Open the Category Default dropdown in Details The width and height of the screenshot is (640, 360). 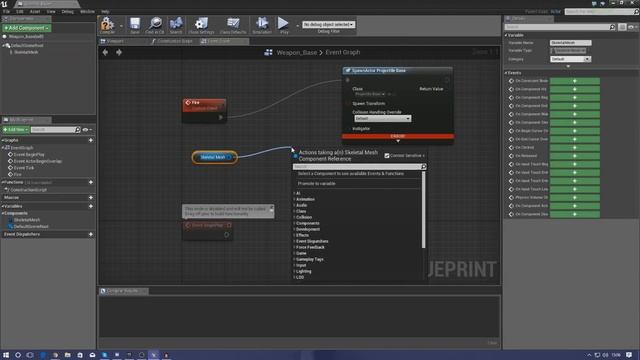coord(570,59)
